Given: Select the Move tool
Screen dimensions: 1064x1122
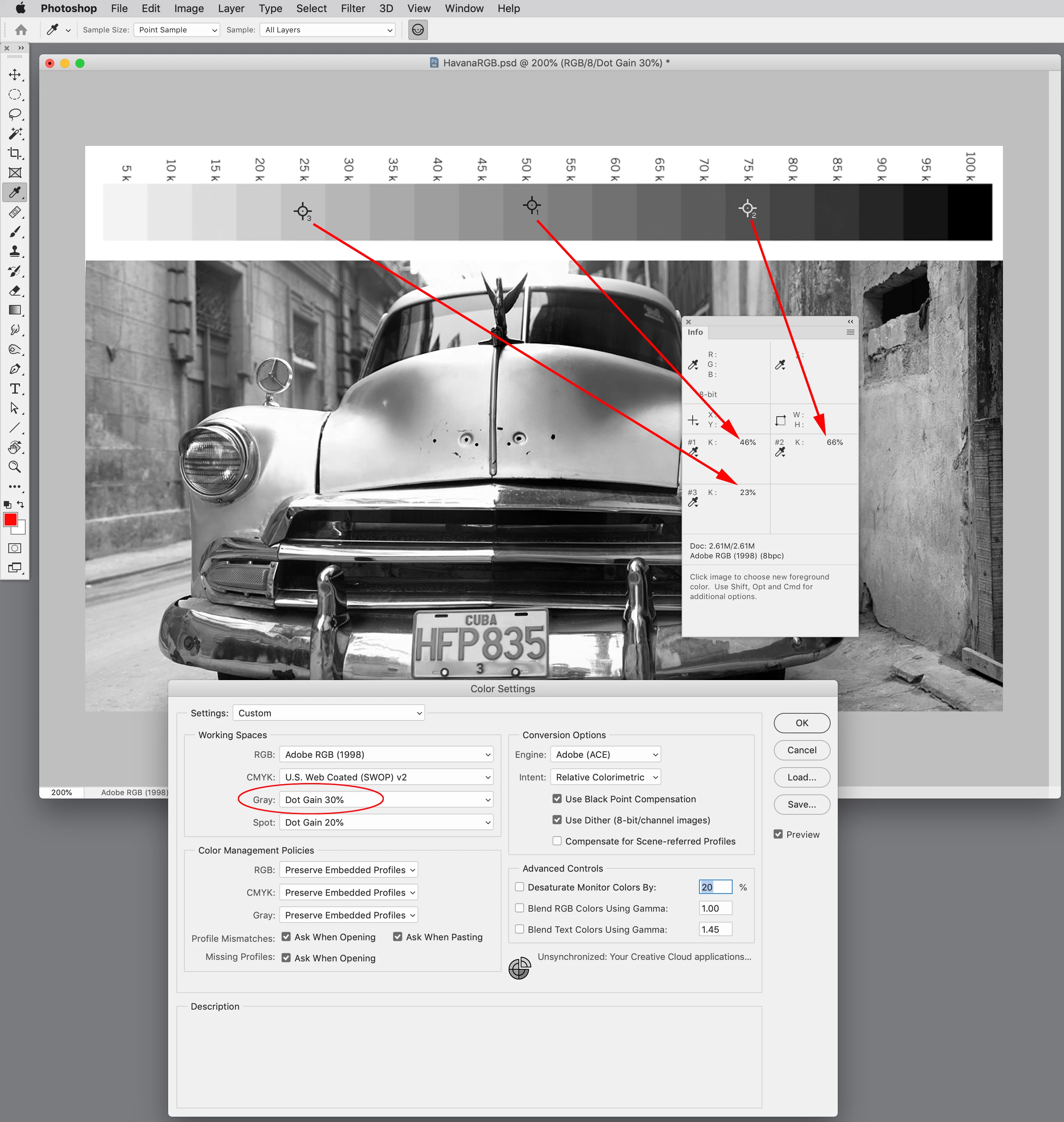Looking at the screenshot, I should pos(15,75).
